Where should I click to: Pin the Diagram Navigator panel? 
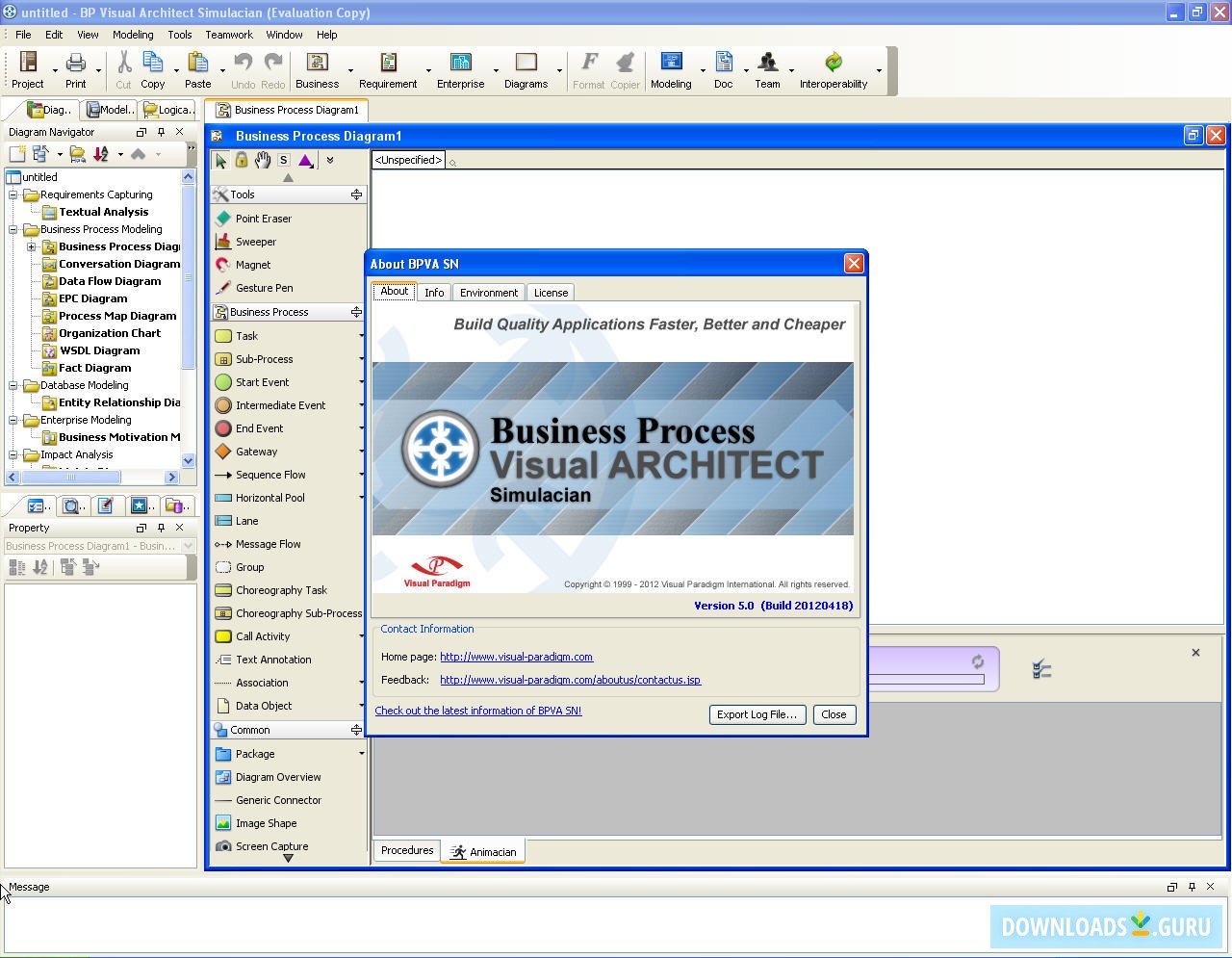[x=162, y=132]
